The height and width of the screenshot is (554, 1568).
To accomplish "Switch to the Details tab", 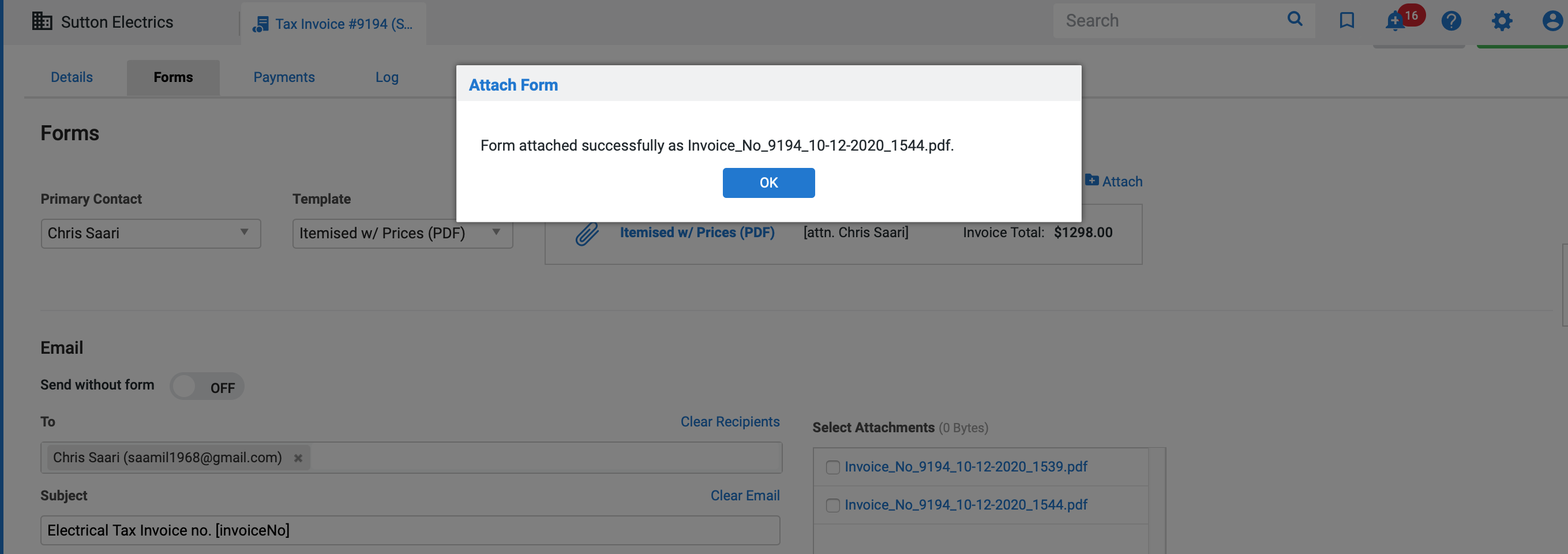I will [x=71, y=77].
